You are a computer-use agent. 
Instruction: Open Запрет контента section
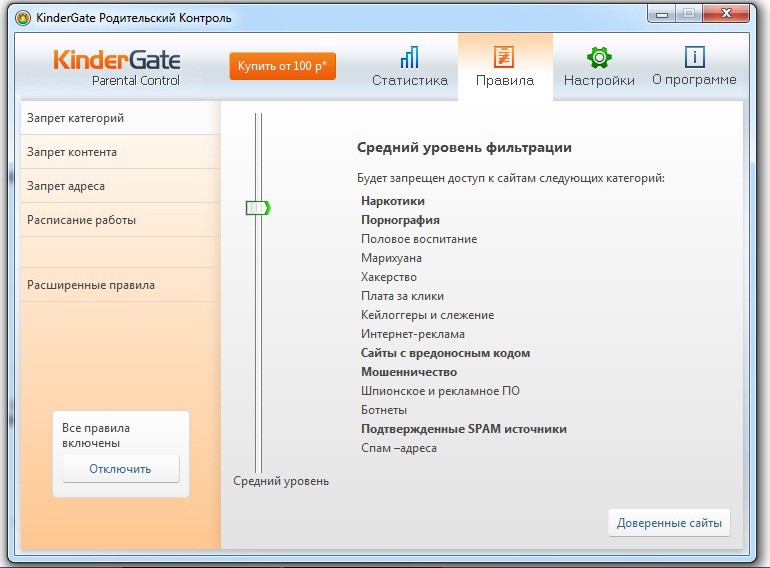pyautogui.click(x=72, y=152)
